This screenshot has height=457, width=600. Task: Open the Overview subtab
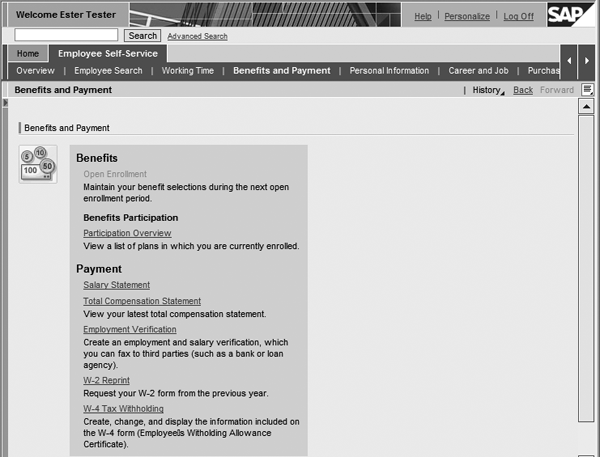click(x=36, y=71)
